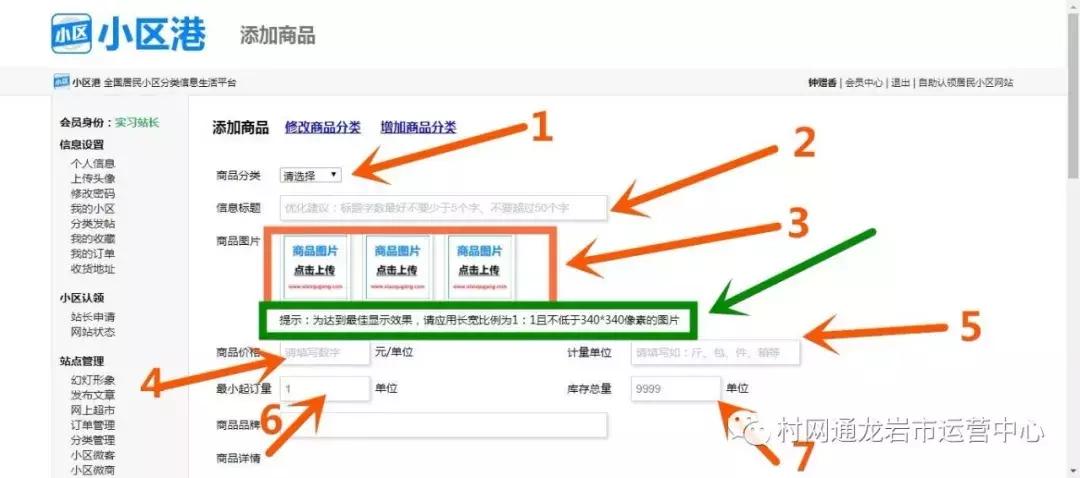Click the 小区港 logo in the header

pos(129,34)
